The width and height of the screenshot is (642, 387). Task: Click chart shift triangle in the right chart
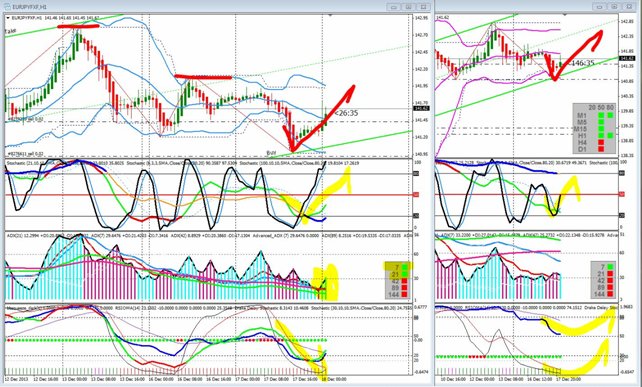pyautogui.click(x=565, y=15)
